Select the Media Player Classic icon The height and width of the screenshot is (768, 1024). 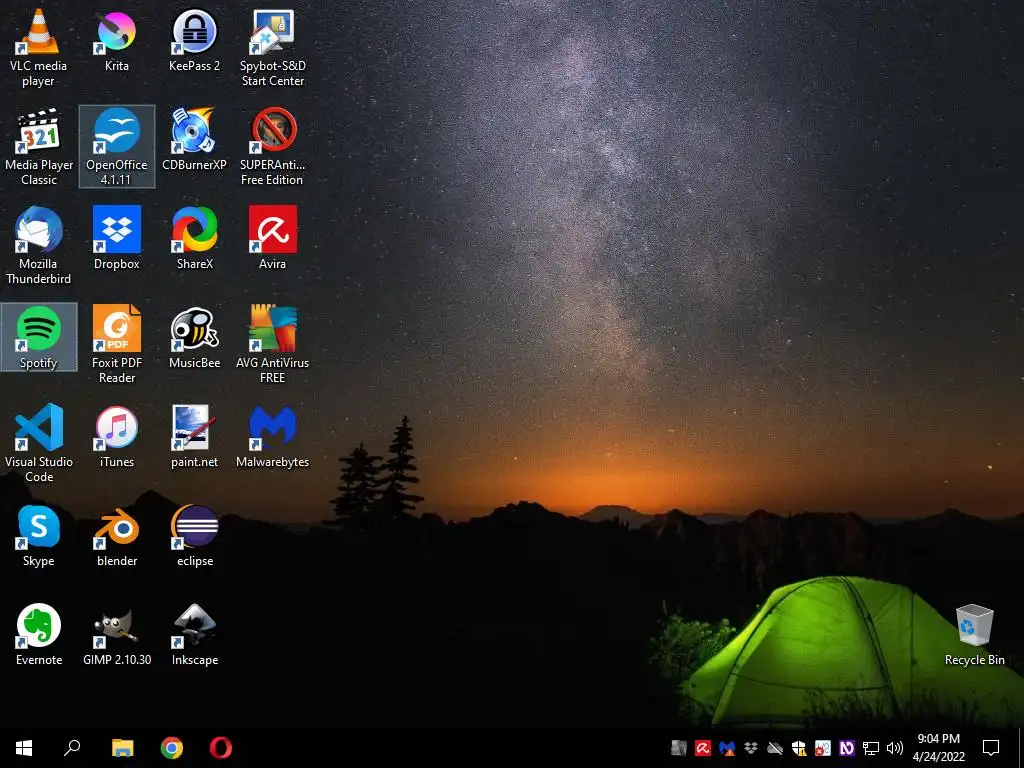[x=39, y=147]
